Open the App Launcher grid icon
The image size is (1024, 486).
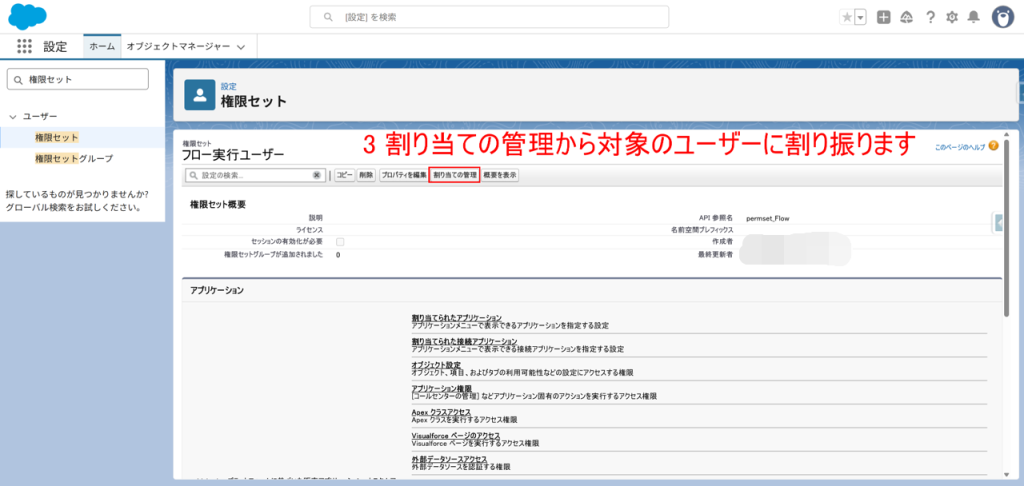pos(25,46)
